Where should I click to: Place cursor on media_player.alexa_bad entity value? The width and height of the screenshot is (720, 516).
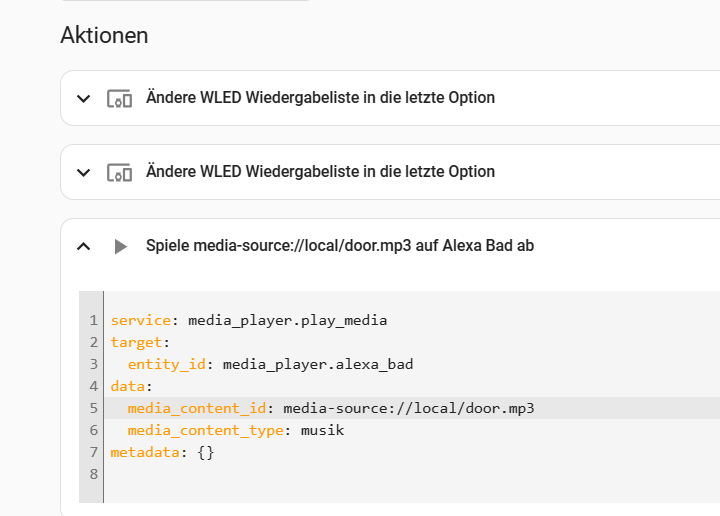[x=318, y=364]
